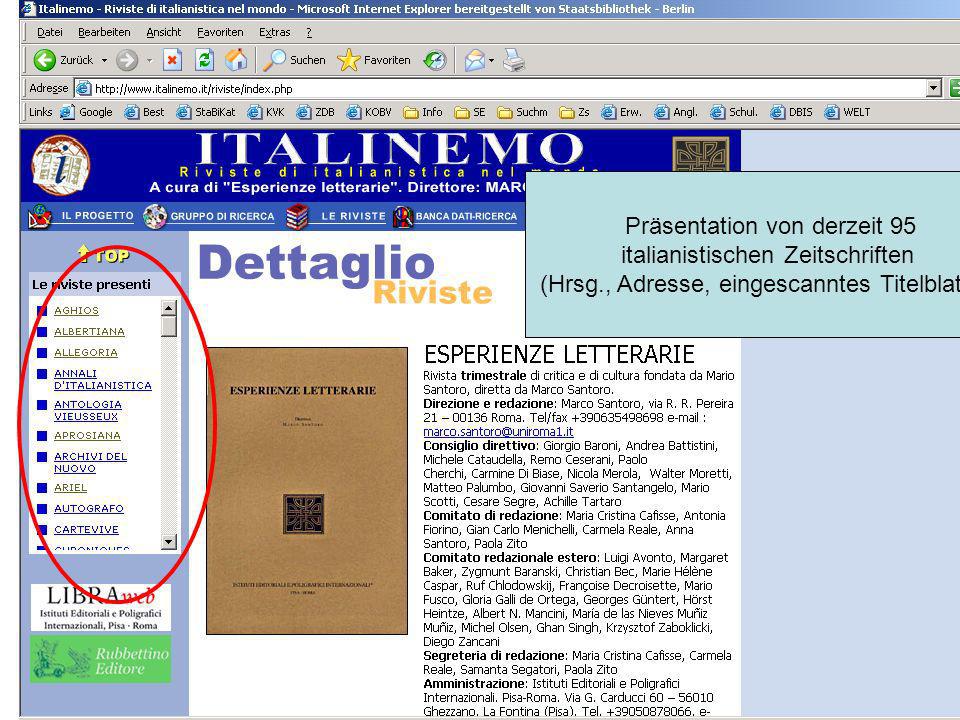Viewport: 960px width, 720px height.
Task: Open the Info links folder
Action: pos(422,112)
